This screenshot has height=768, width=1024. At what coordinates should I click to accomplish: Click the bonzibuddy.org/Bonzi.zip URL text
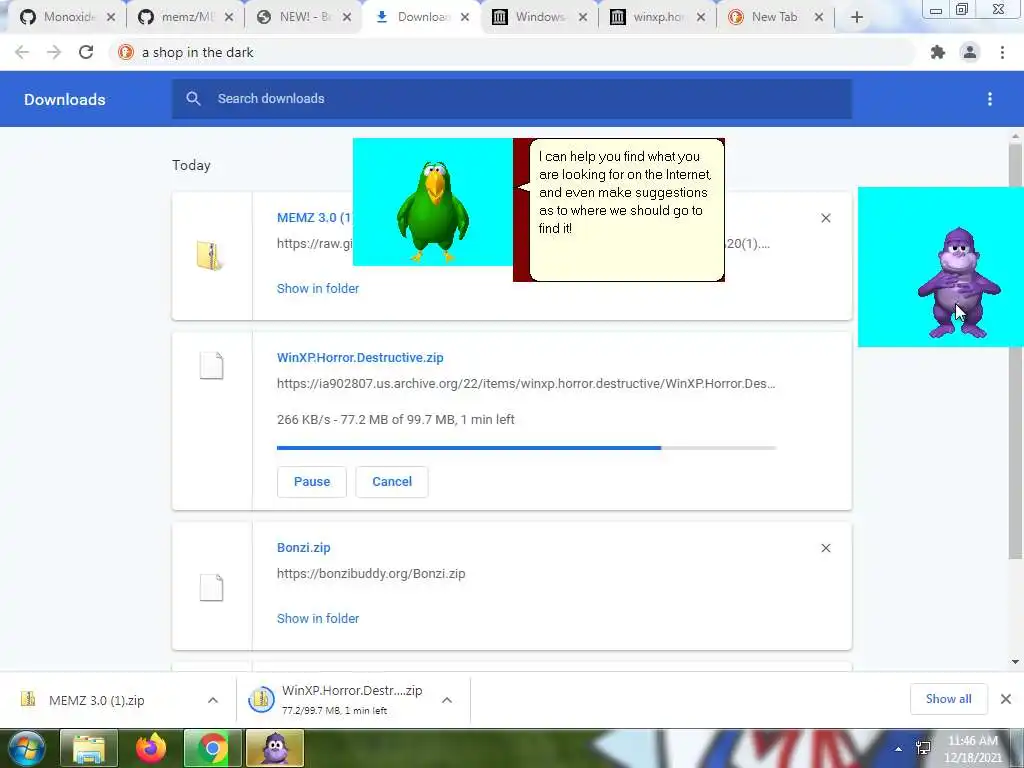tap(371, 573)
